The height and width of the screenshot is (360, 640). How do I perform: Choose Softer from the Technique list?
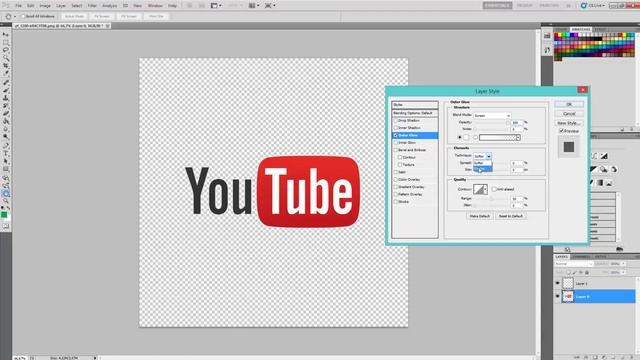482,163
